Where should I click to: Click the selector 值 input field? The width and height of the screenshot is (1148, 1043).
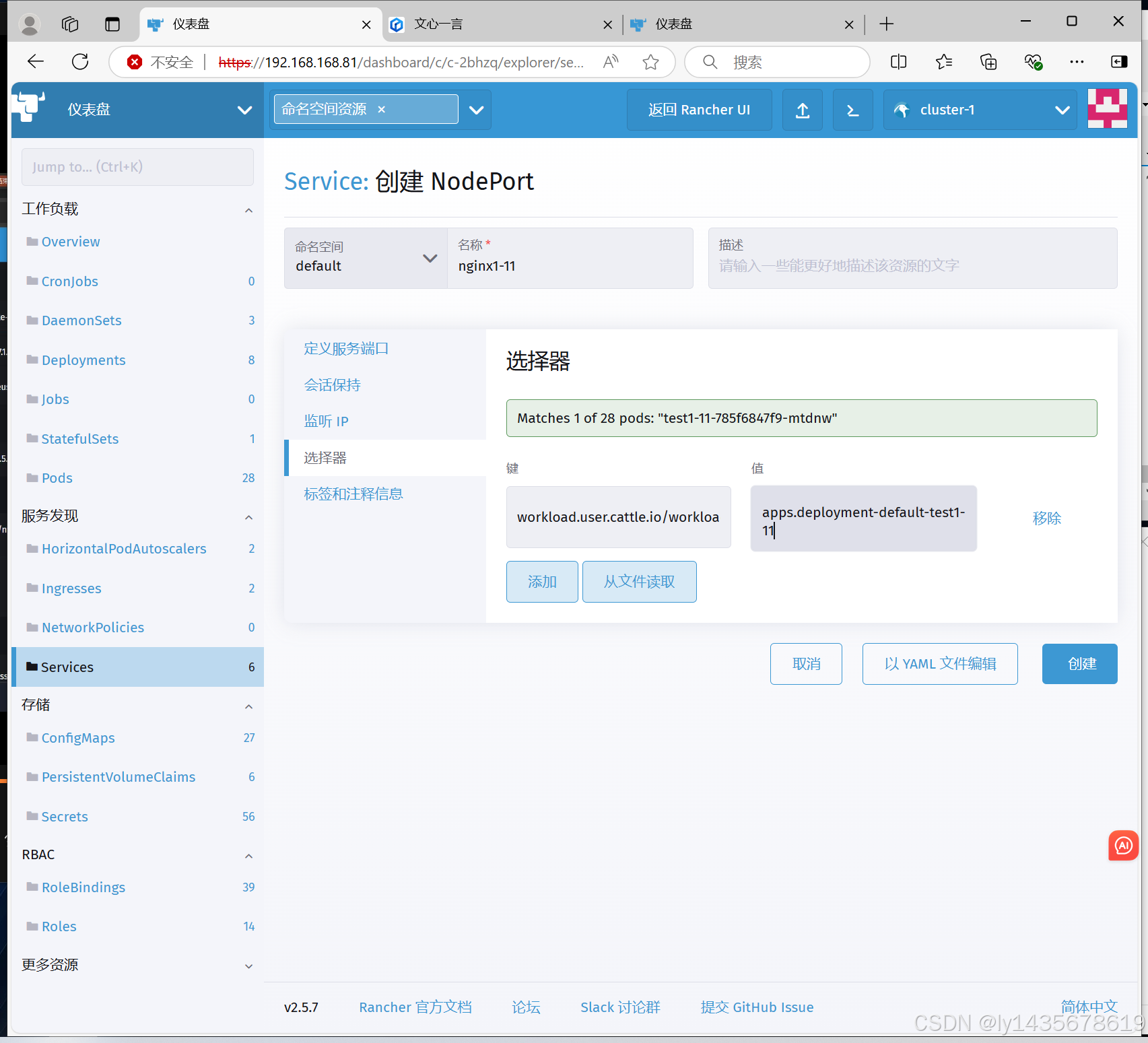pos(863,518)
